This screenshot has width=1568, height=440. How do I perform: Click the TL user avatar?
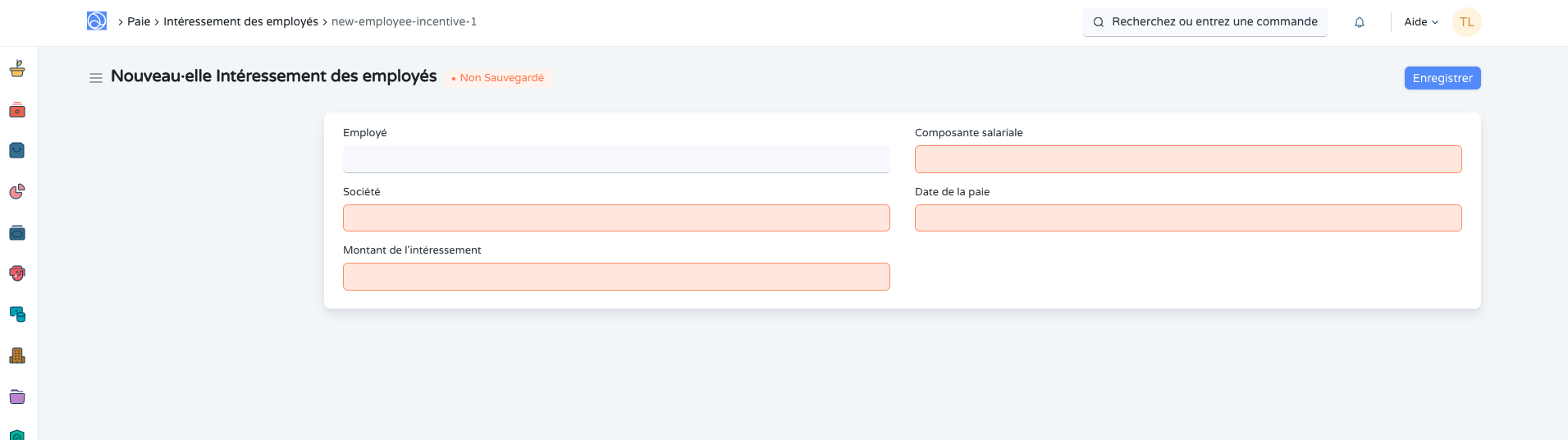1466,22
